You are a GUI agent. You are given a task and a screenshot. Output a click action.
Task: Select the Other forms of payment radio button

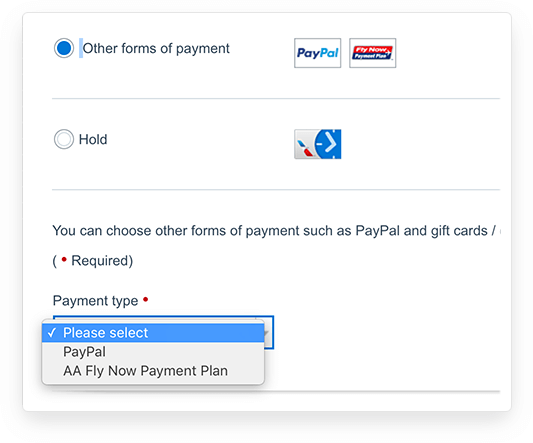tap(64, 48)
